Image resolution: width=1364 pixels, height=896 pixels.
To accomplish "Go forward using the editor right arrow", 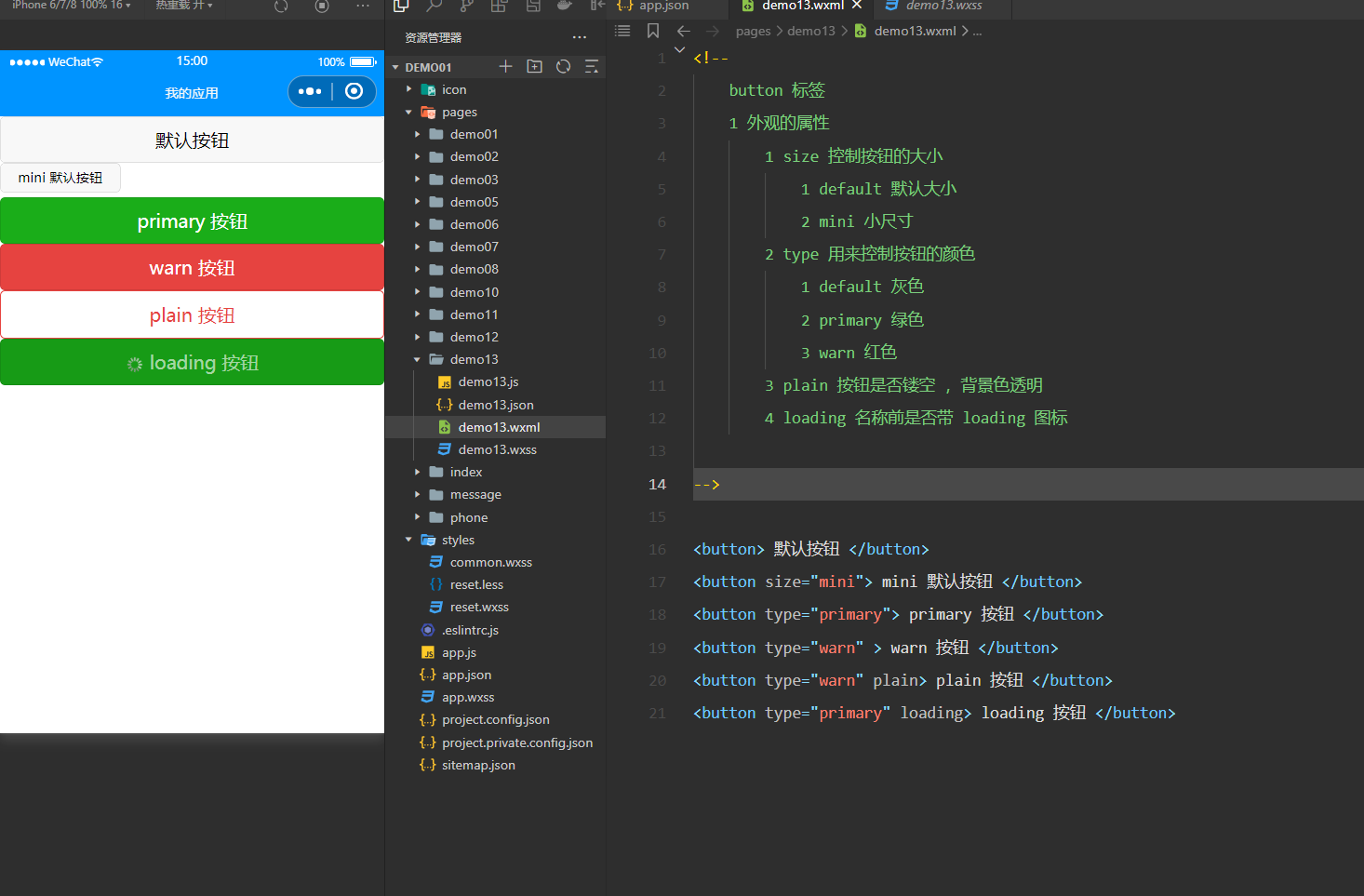I will 713,31.
